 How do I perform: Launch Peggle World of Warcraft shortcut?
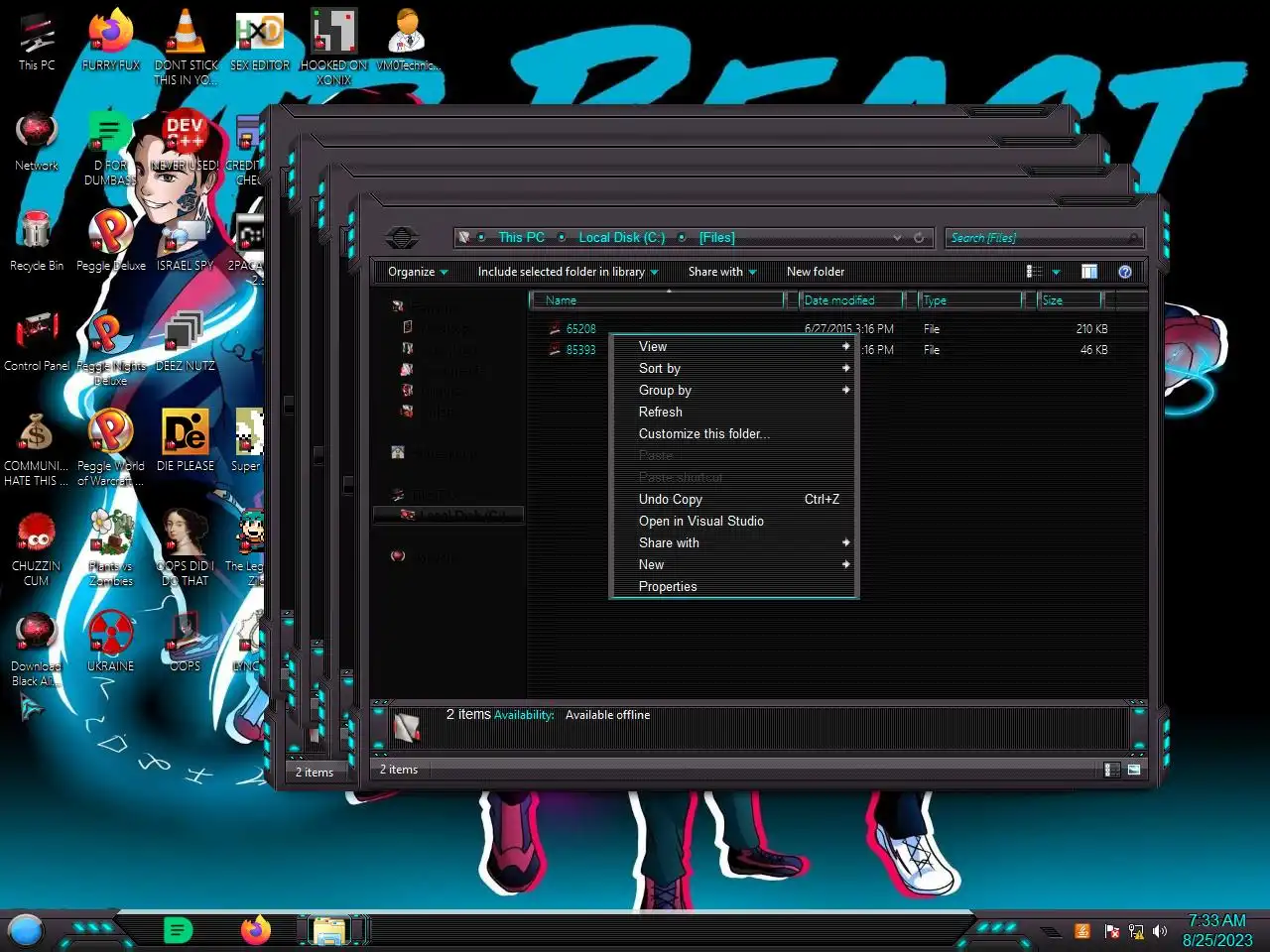[x=110, y=449]
